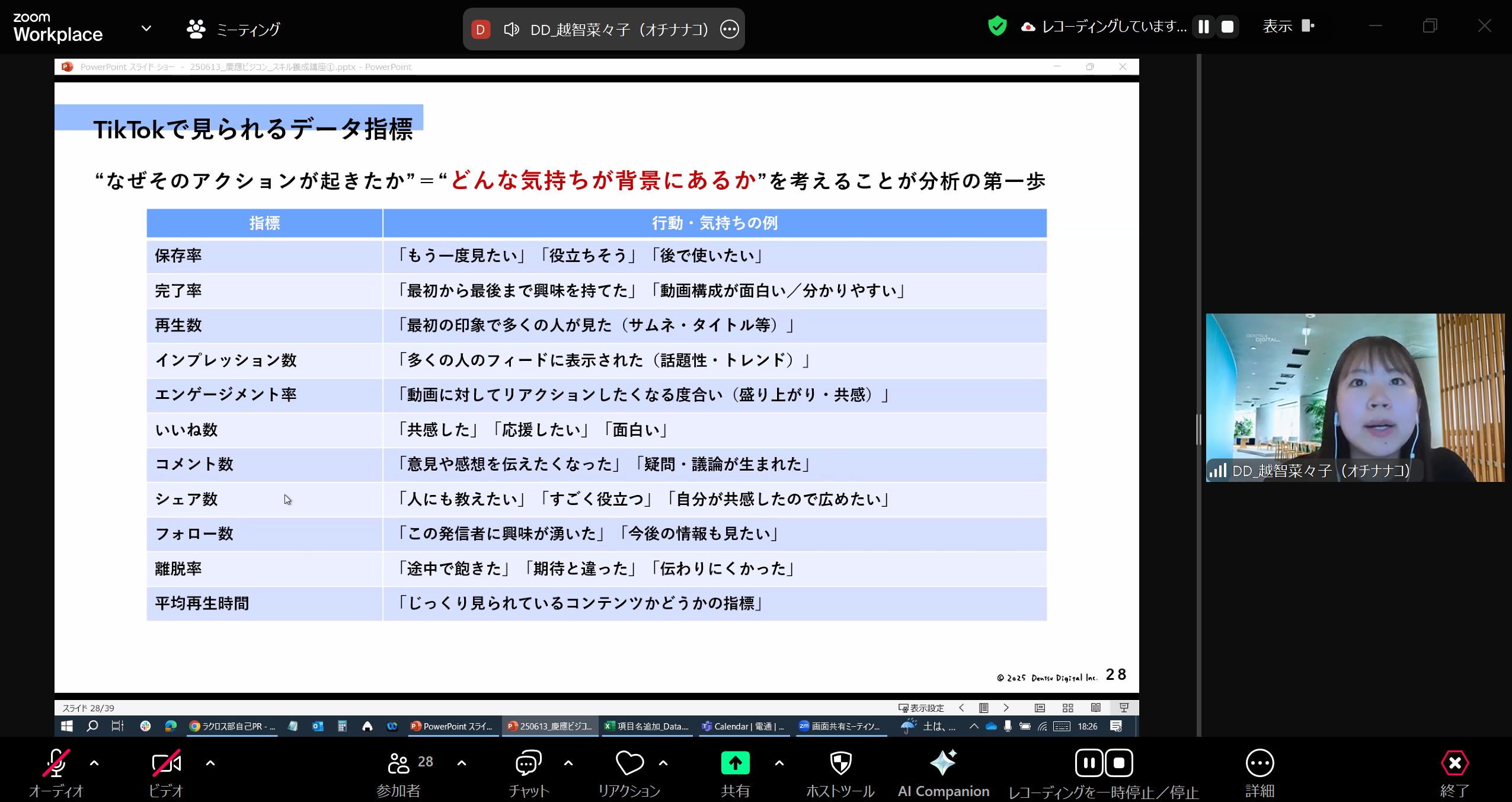
Task: Click the green encryption shield icon
Action: pyautogui.click(x=998, y=26)
